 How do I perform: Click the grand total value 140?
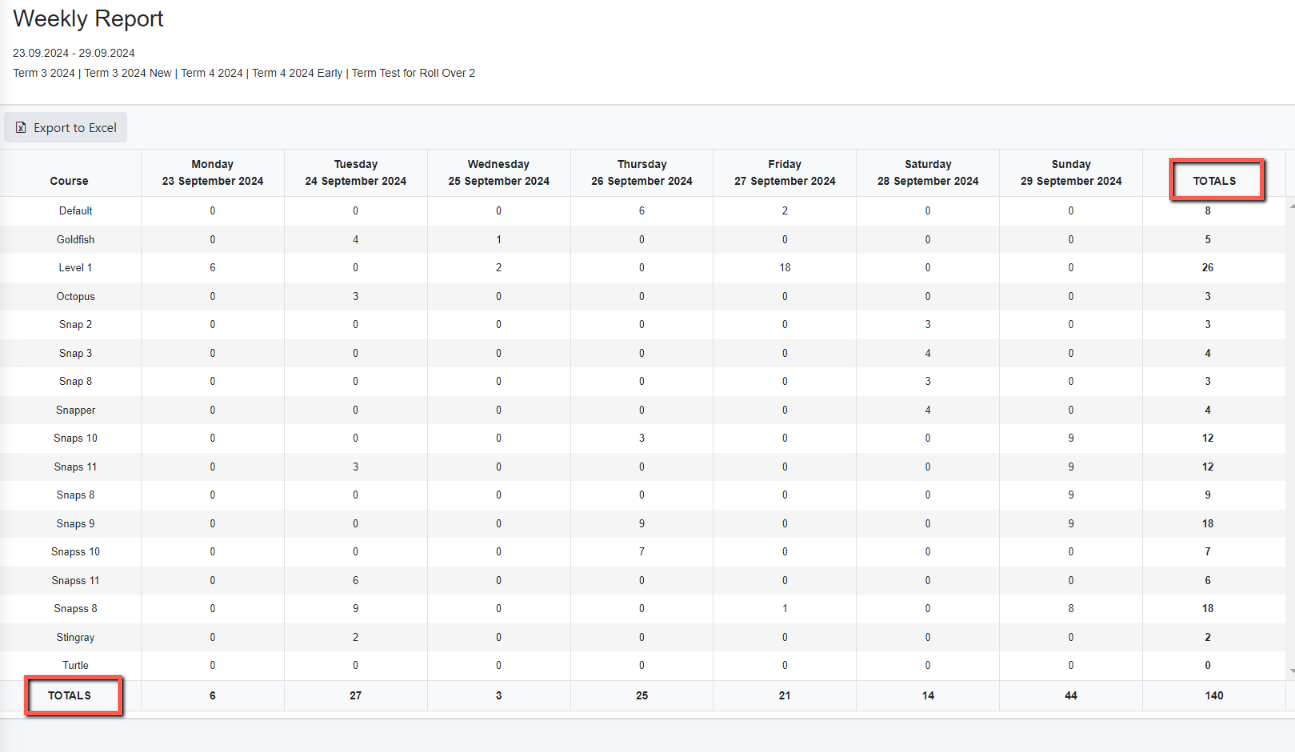(x=1214, y=695)
